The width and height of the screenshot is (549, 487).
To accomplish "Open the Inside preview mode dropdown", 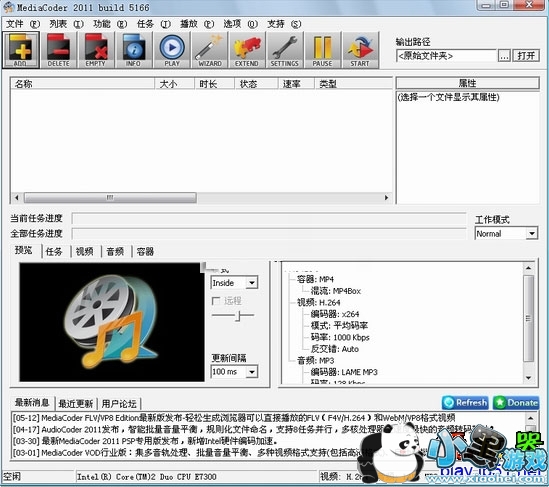I will click(234, 283).
